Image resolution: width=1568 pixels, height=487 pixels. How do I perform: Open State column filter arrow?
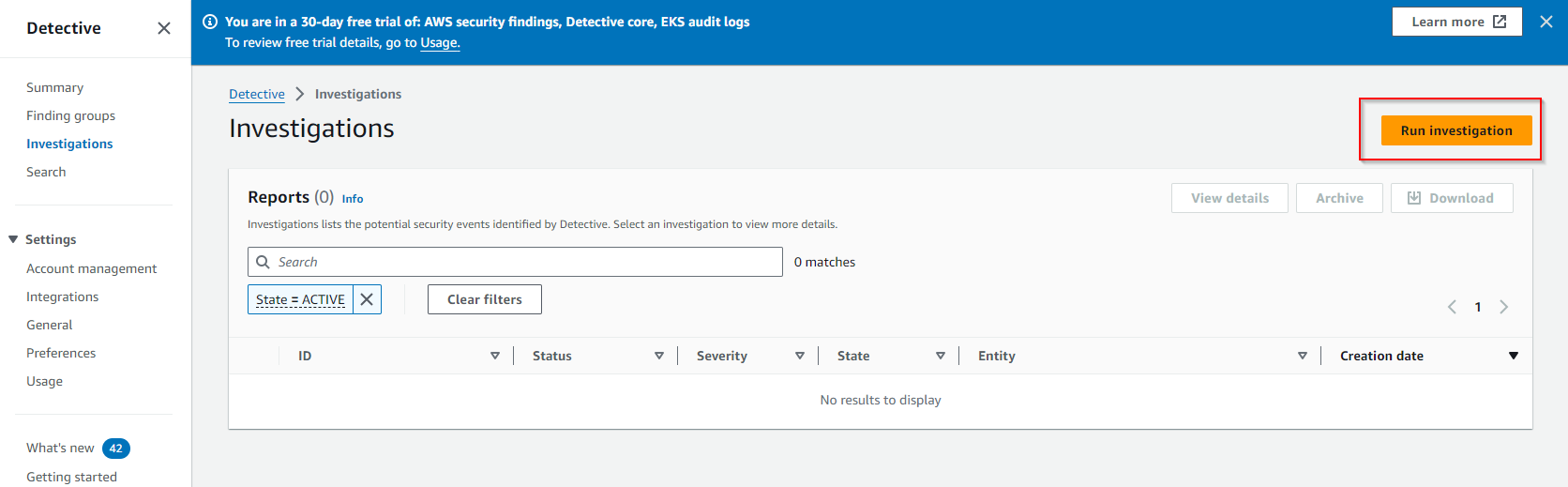[941, 356]
